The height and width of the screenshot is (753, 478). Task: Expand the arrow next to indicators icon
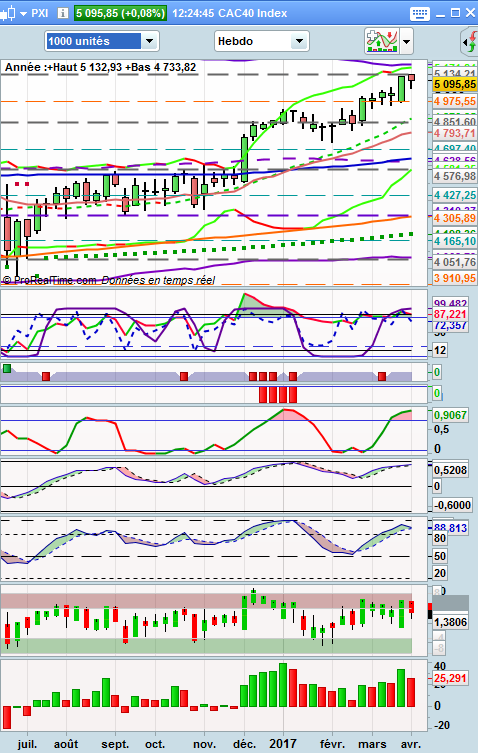point(406,41)
